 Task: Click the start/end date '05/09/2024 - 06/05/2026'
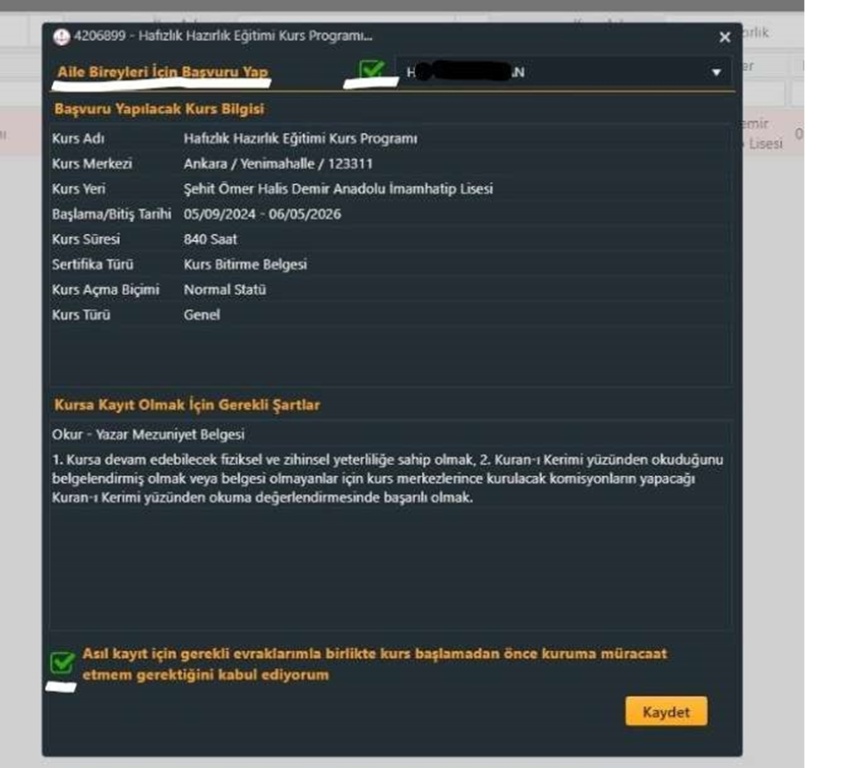[265, 214]
